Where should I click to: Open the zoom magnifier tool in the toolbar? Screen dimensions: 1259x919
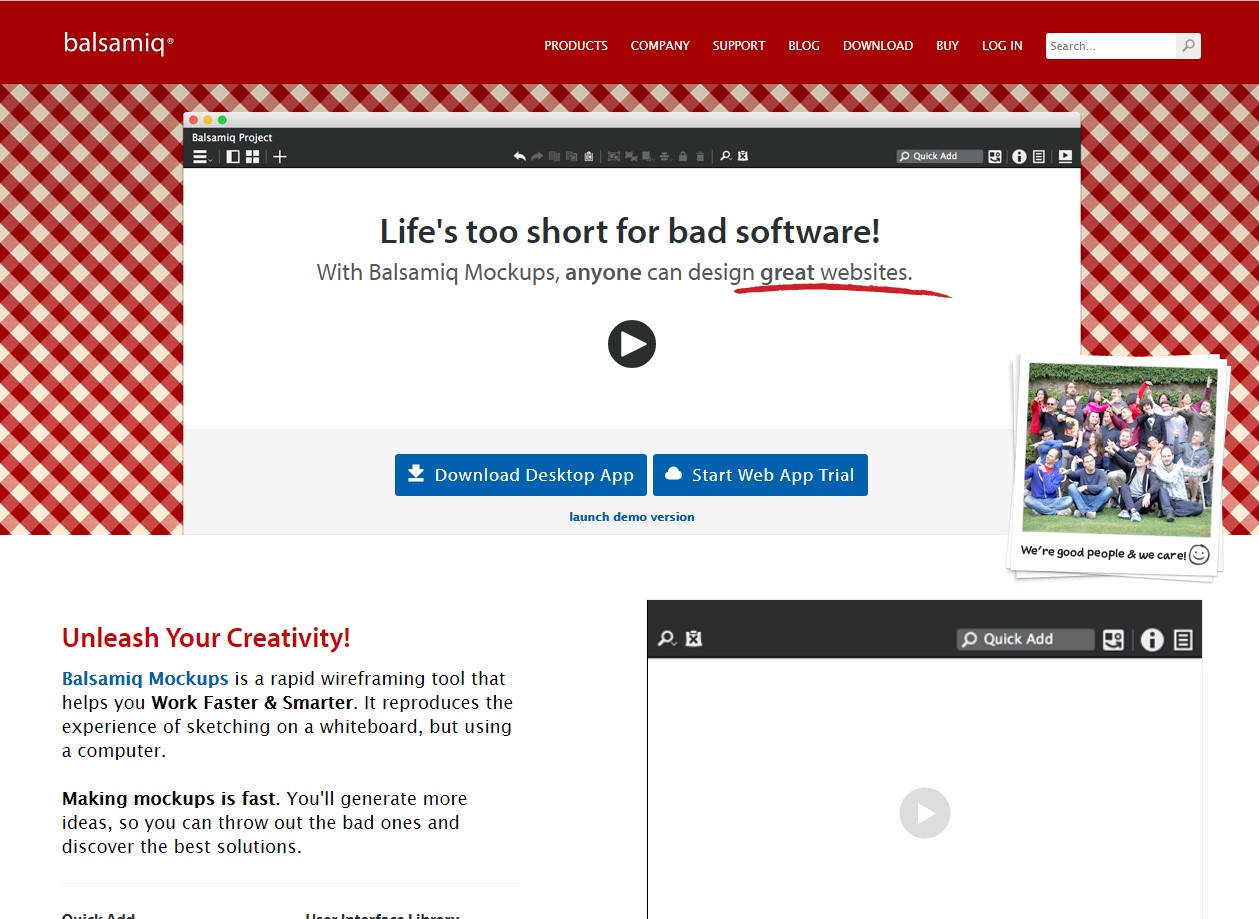pos(724,156)
